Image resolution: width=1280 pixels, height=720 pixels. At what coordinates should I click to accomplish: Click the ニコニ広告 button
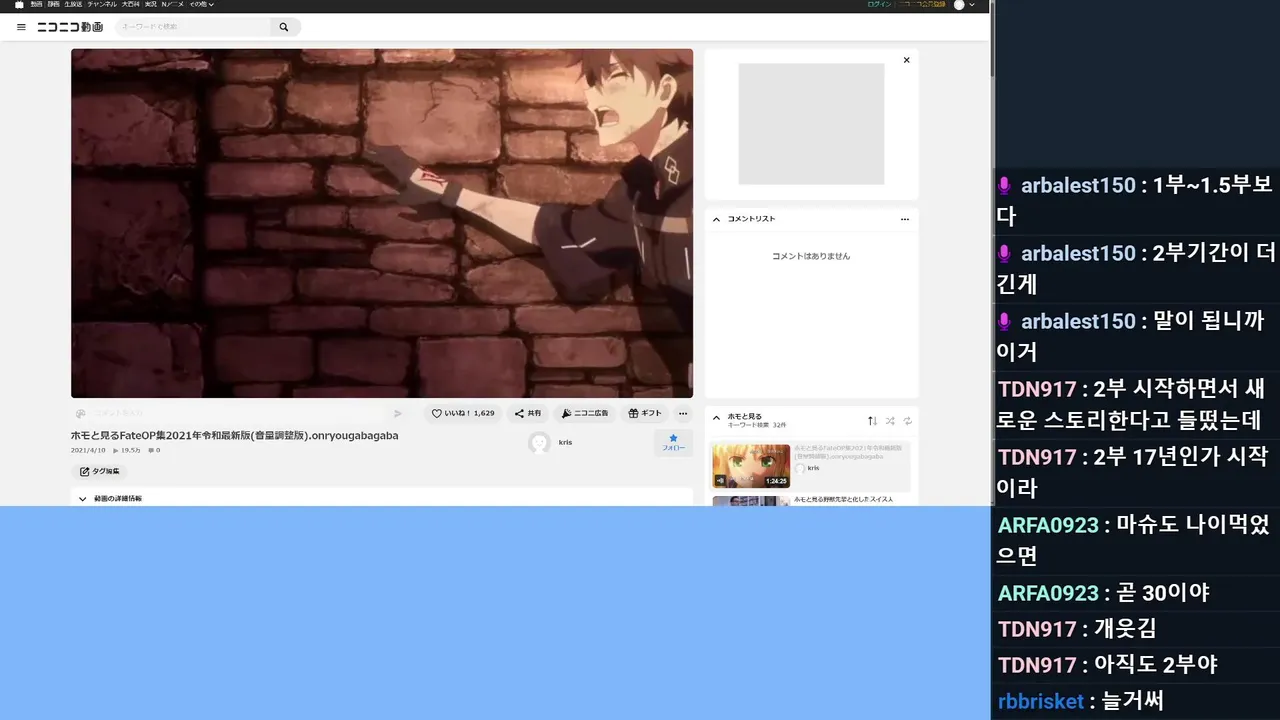585,413
